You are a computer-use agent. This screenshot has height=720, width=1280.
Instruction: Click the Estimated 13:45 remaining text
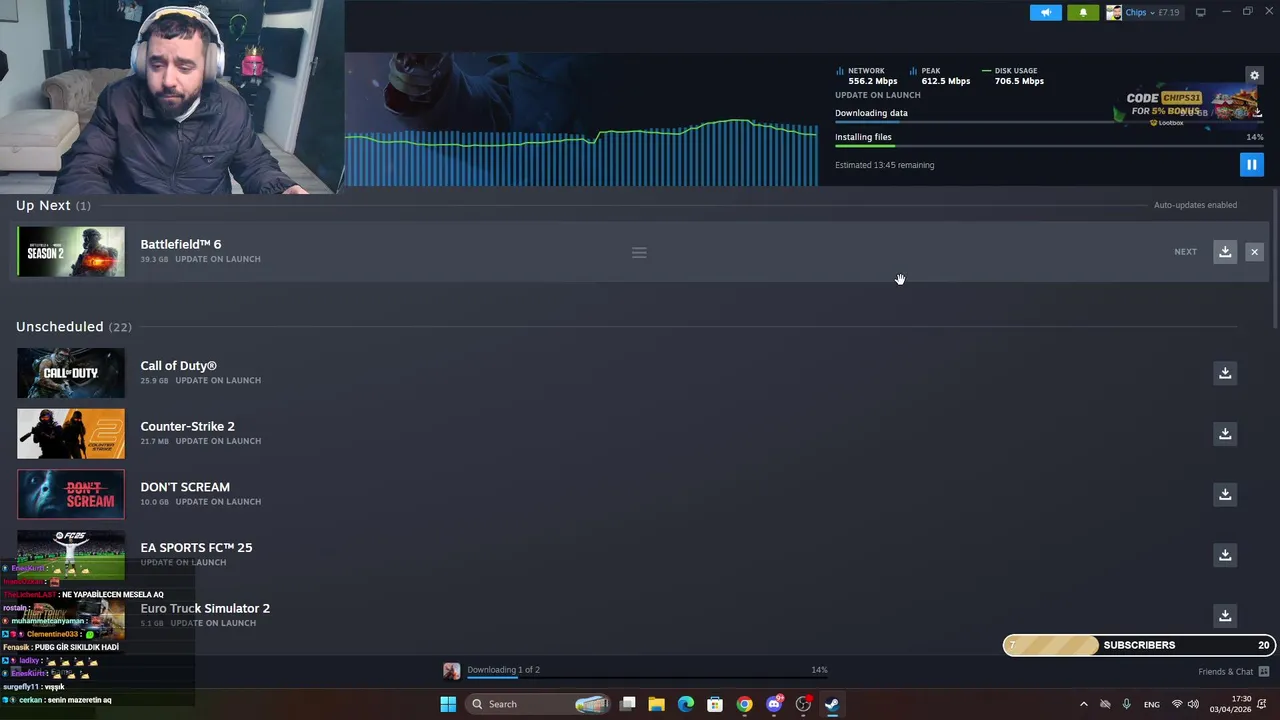coord(884,165)
